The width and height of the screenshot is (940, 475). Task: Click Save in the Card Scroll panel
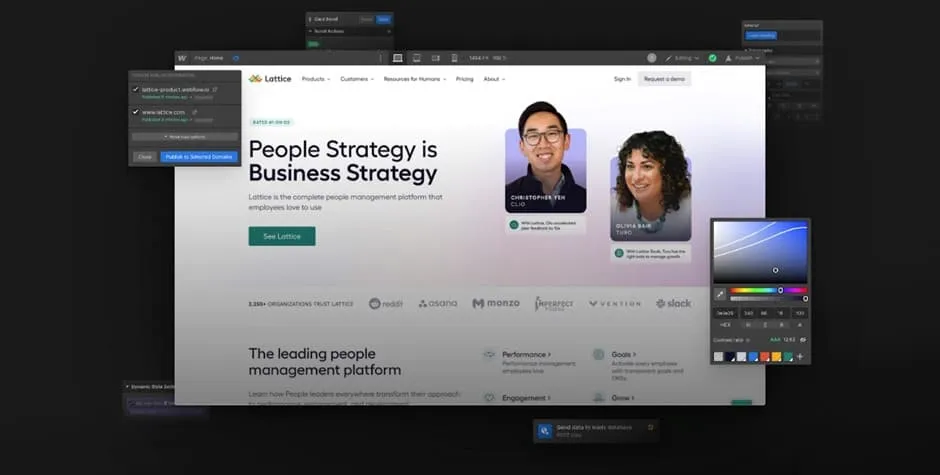383,19
